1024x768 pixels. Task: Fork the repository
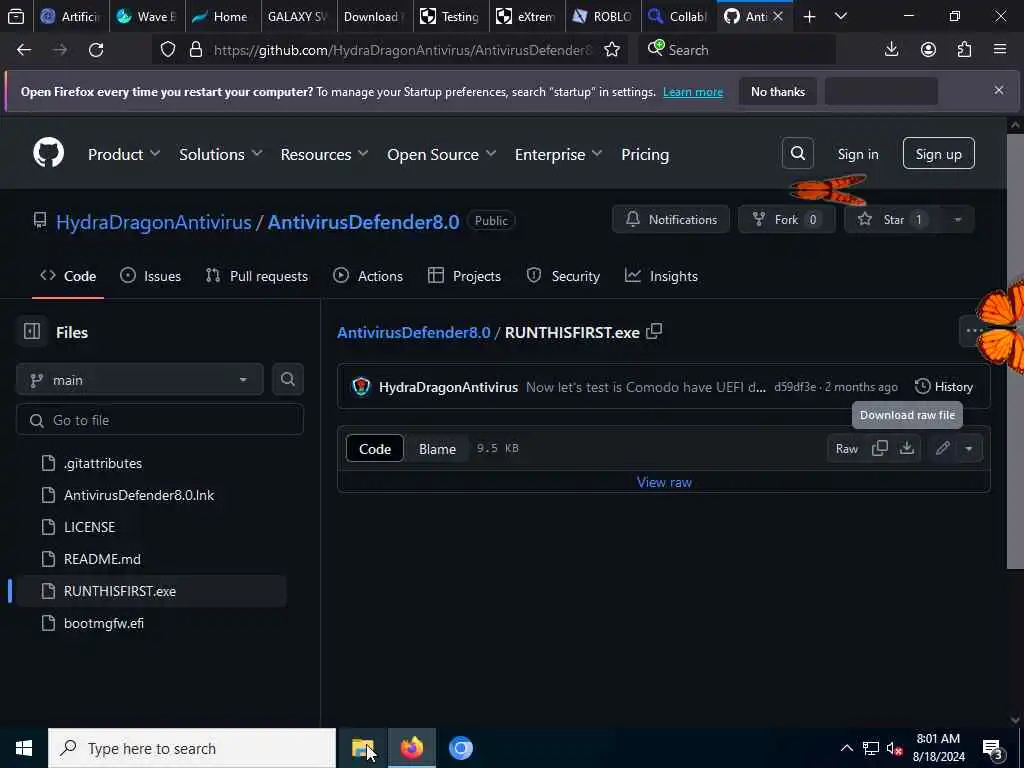(x=786, y=219)
